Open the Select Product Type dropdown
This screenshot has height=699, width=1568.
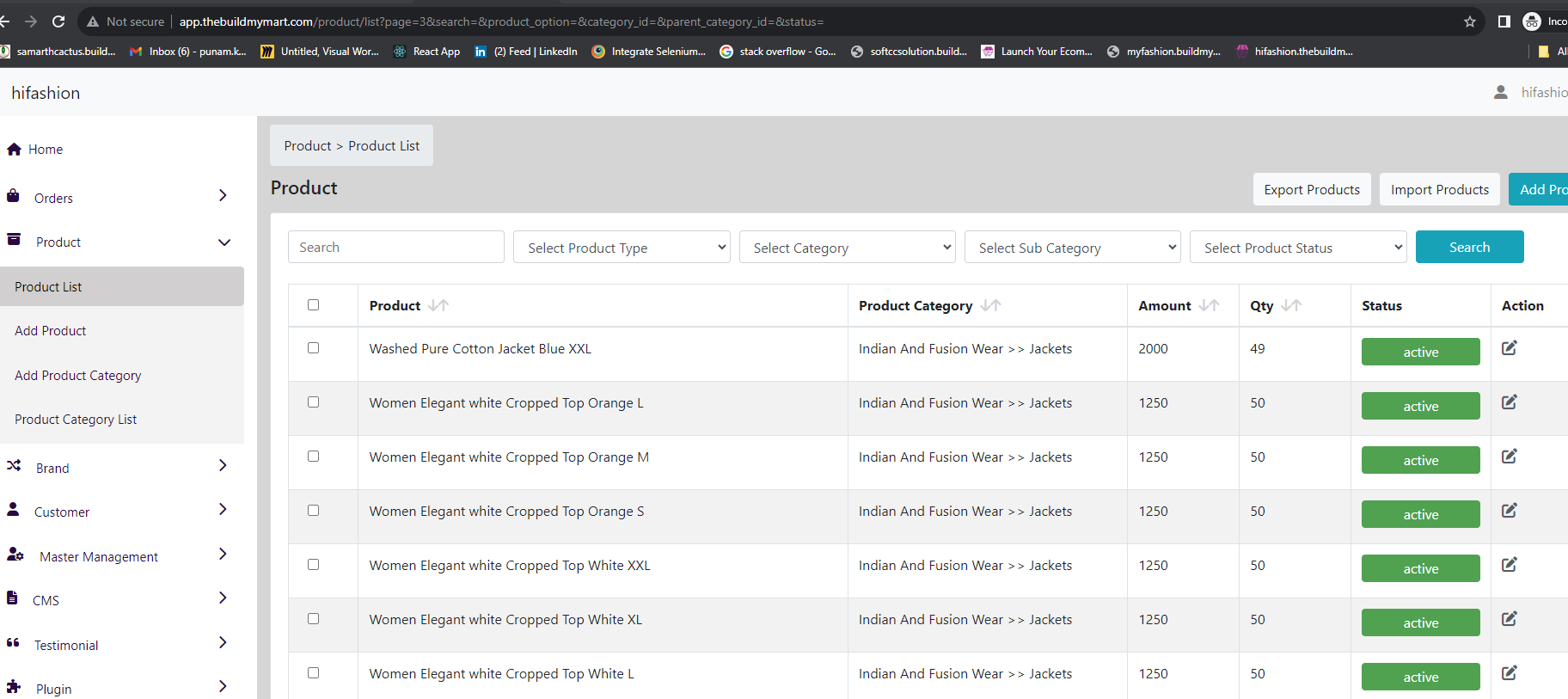pos(622,247)
